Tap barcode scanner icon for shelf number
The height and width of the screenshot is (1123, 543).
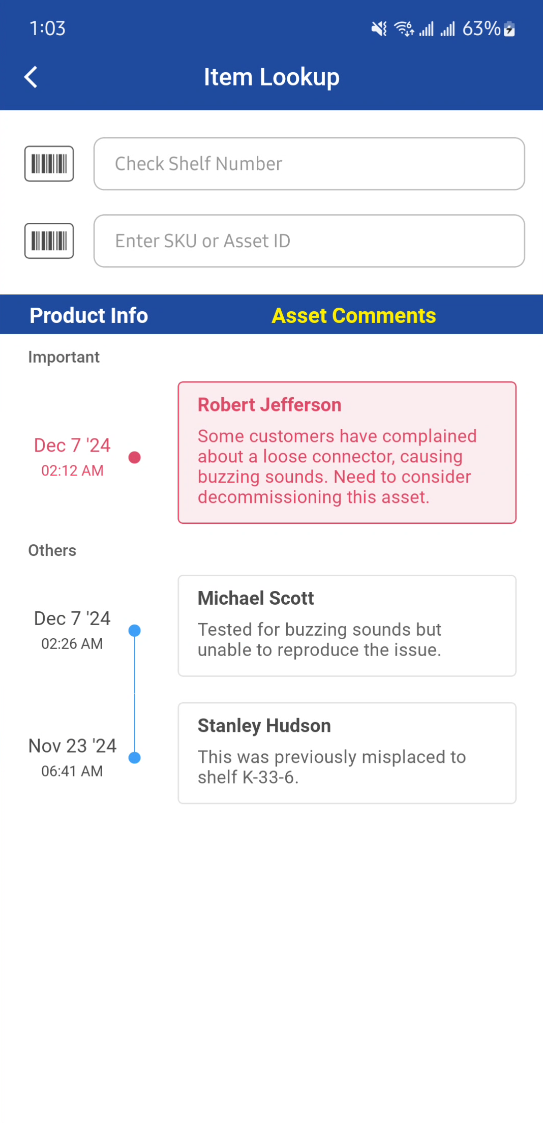49,163
